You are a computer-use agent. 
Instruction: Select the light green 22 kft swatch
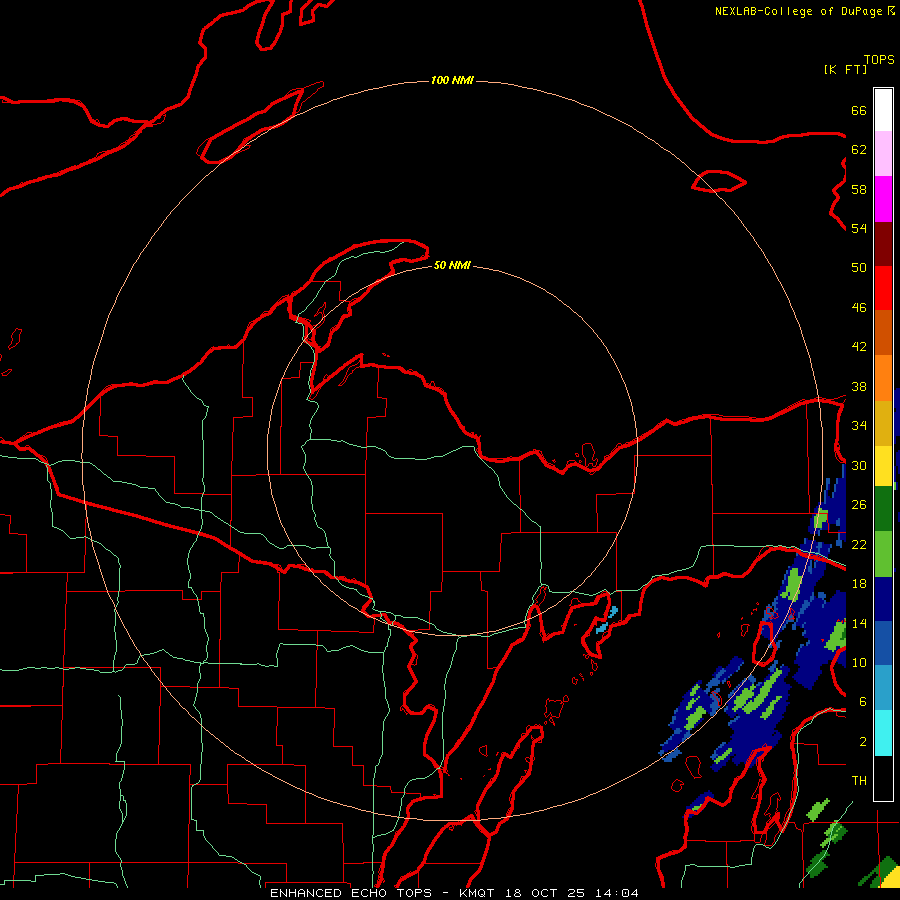883,554
